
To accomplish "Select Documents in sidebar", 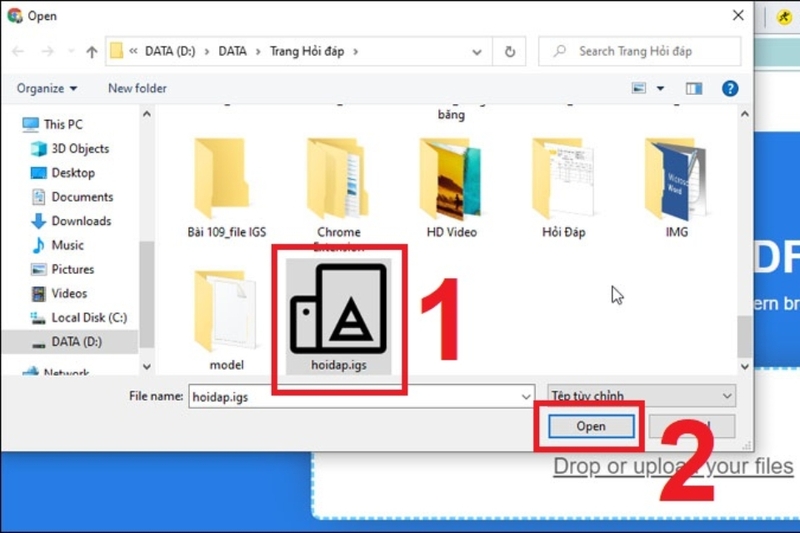I will coord(72,197).
